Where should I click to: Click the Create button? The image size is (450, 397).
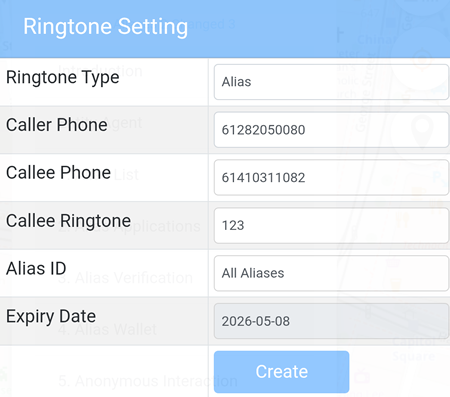pyautogui.click(x=281, y=372)
